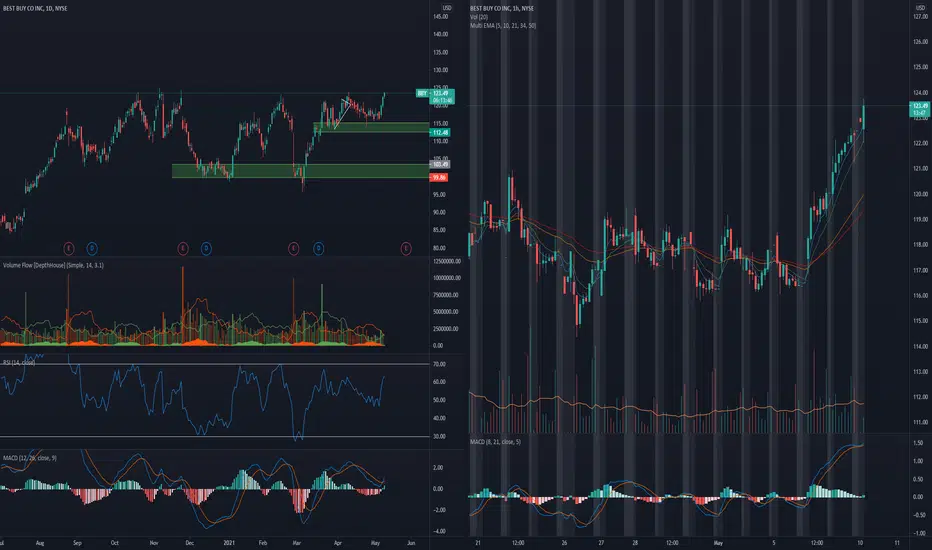This screenshot has width=932, height=550.
Task: Click the dividend D marker near September
Action: coord(92,248)
